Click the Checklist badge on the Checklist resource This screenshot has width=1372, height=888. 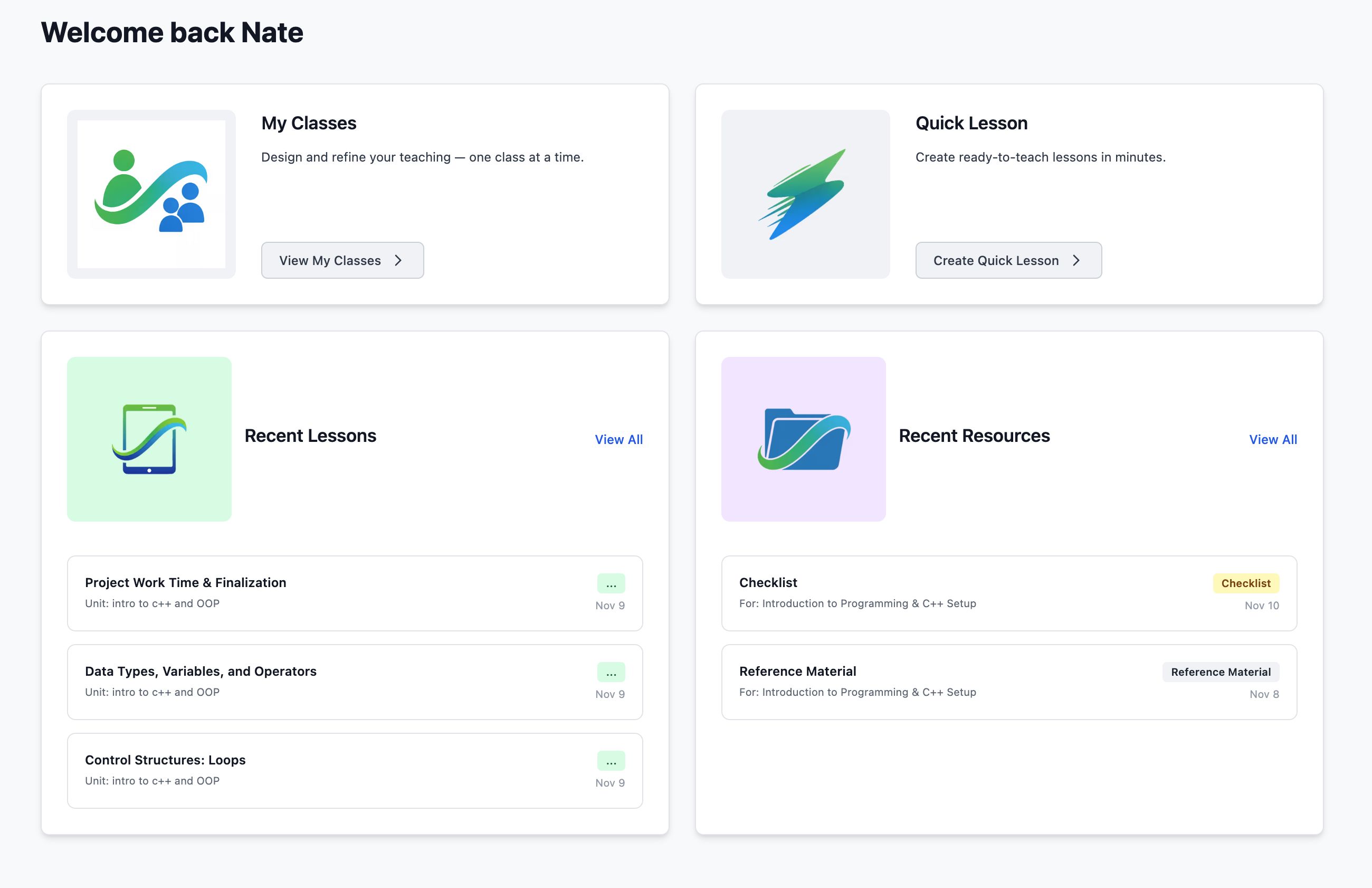1246,583
